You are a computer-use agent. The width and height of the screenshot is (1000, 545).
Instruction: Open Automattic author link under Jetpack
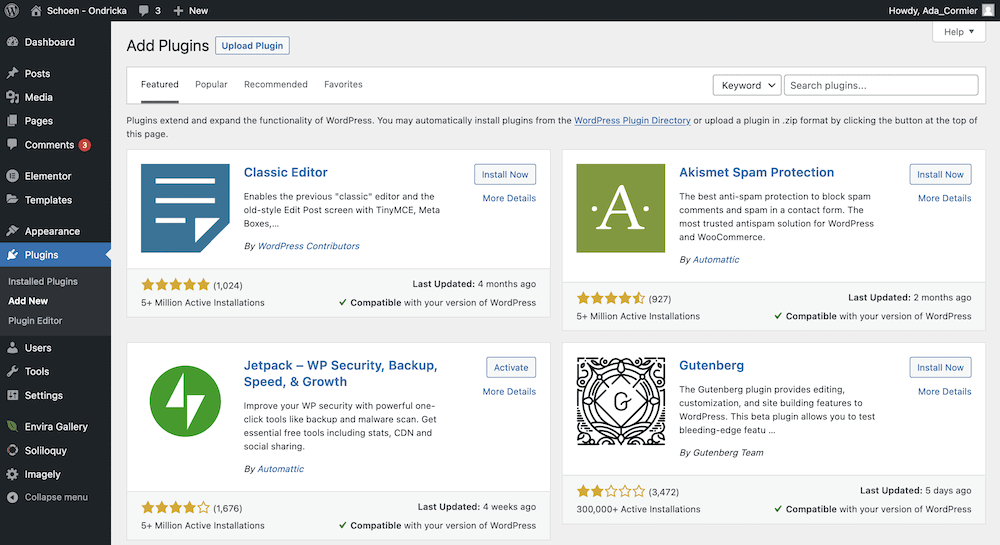(281, 469)
